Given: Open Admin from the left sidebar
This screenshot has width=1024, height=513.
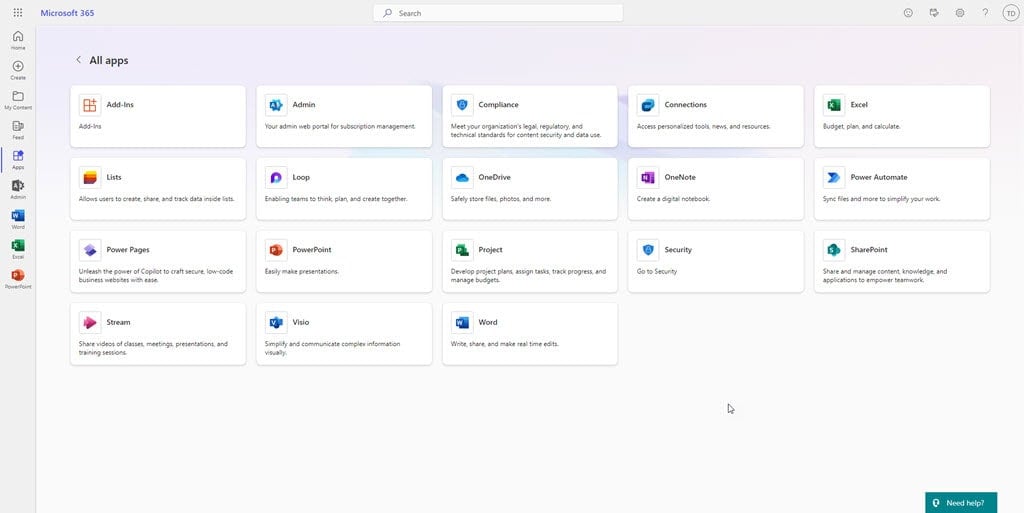Looking at the screenshot, I should [18, 190].
